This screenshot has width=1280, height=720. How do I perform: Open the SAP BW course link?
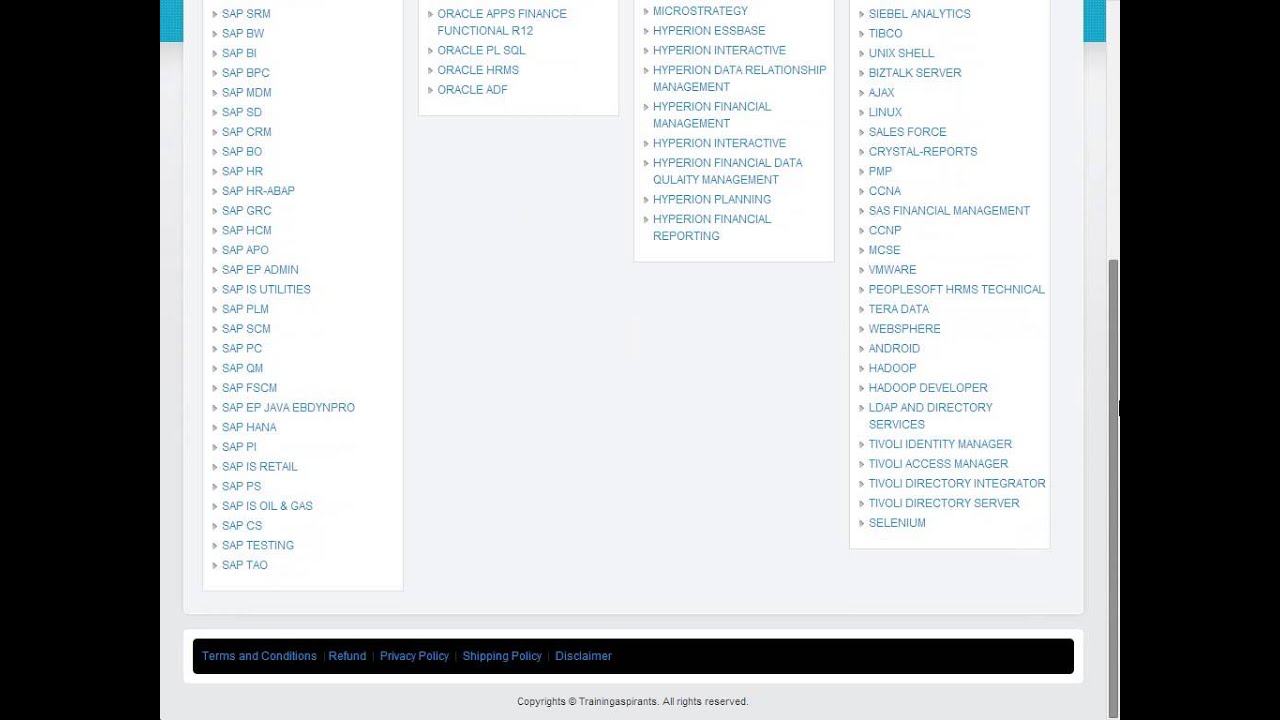243,33
